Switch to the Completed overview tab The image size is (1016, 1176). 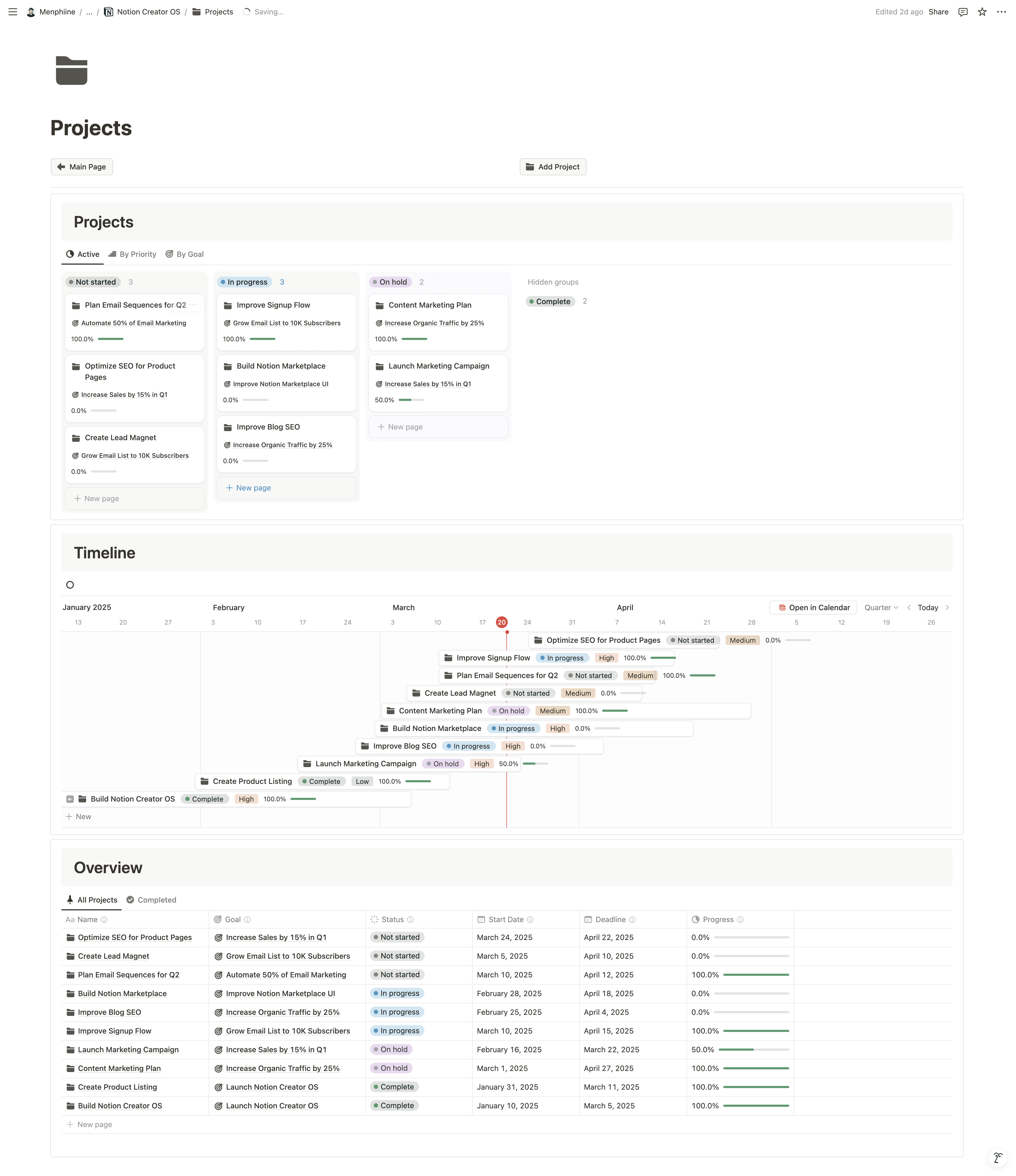pyautogui.click(x=151, y=900)
